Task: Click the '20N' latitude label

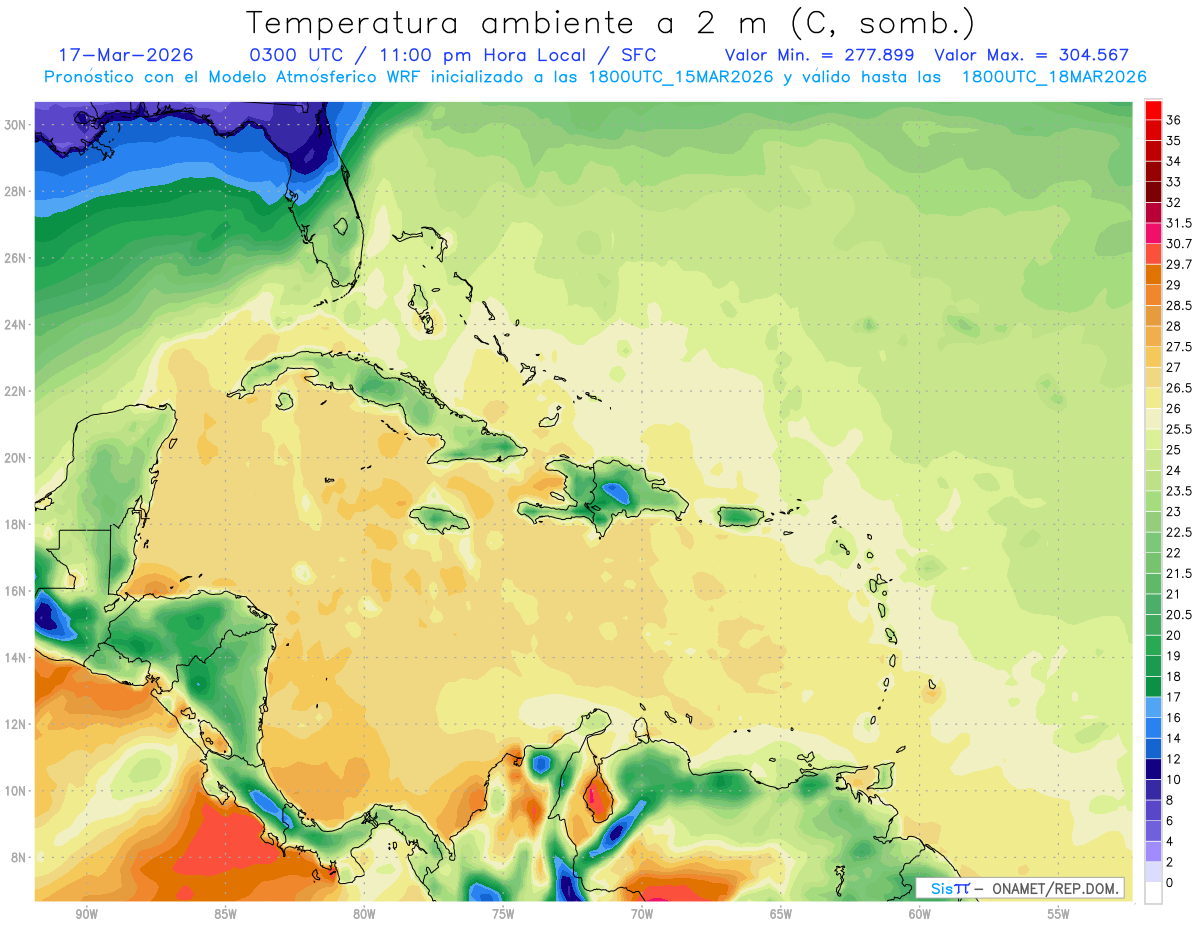Action: coord(17,458)
